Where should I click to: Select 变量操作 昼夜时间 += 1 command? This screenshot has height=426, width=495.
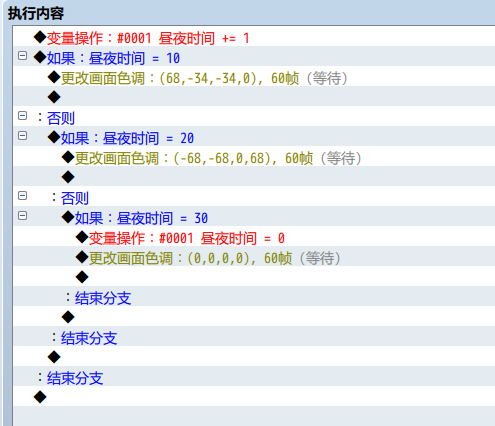tap(254, 36)
